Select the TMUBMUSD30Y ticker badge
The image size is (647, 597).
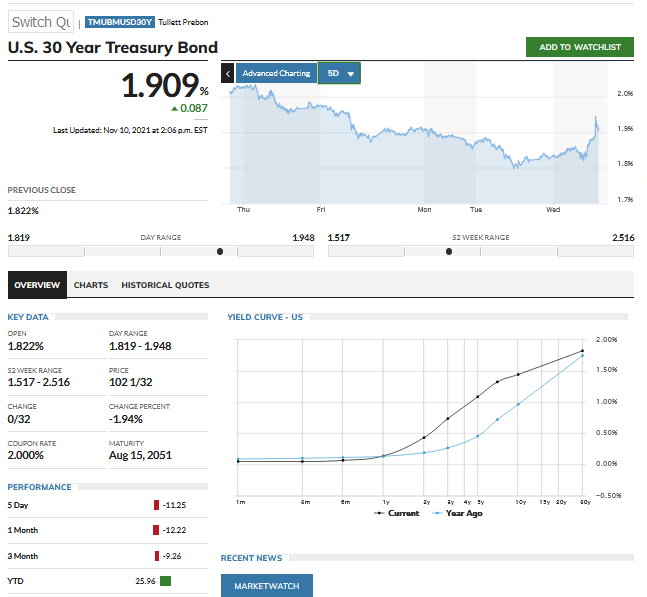120,22
